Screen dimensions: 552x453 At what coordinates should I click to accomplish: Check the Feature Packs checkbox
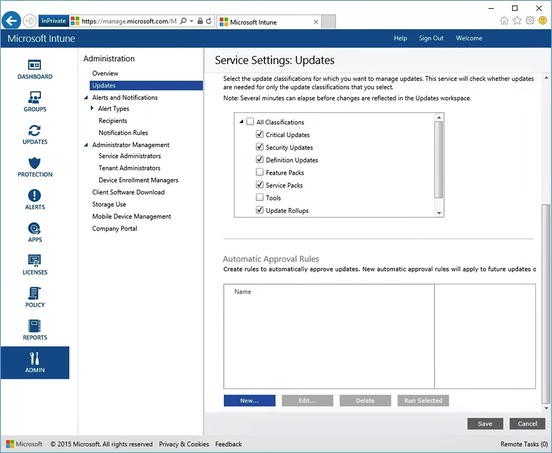coord(259,172)
